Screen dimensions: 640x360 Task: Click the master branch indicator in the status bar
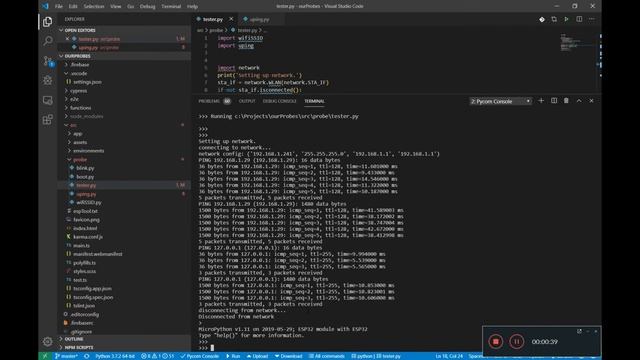click(66, 356)
